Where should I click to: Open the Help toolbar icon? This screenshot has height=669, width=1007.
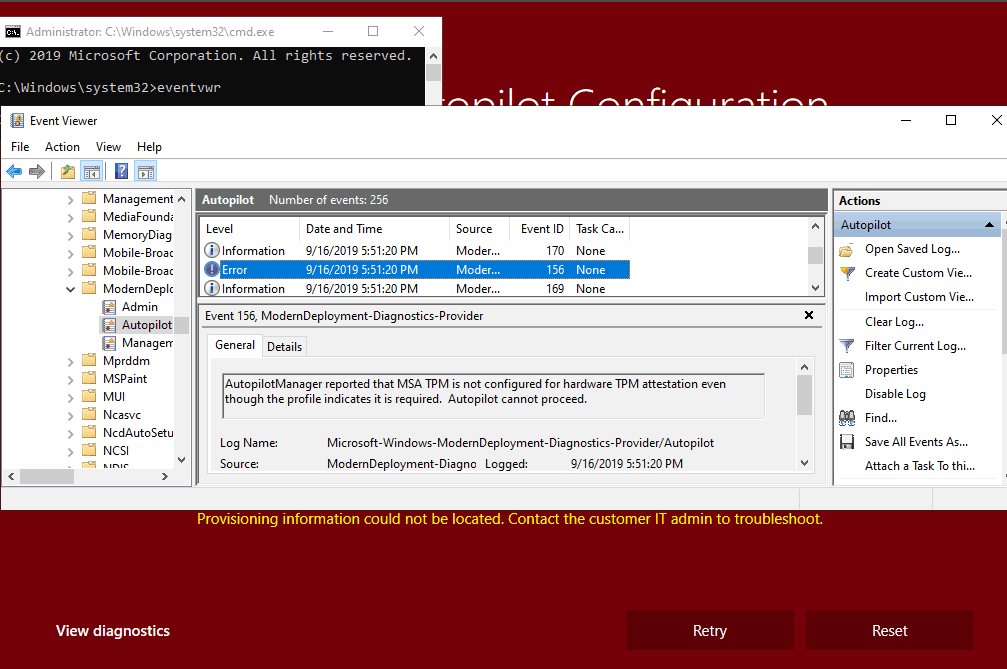pos(121,171)
